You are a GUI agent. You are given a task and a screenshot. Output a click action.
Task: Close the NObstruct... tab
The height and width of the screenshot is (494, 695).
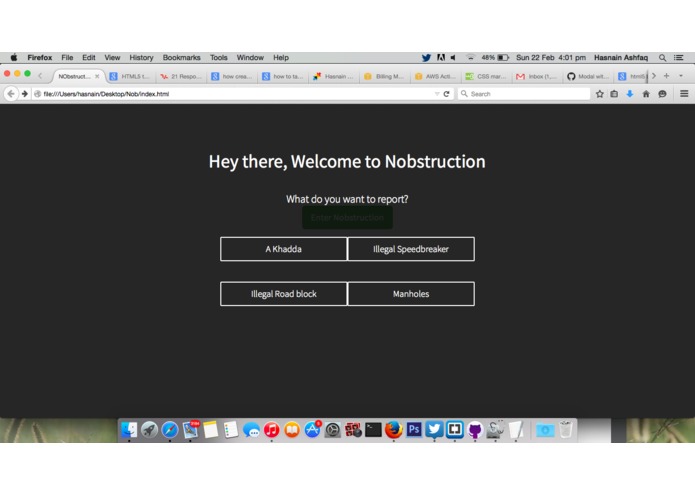coord(97,76)
